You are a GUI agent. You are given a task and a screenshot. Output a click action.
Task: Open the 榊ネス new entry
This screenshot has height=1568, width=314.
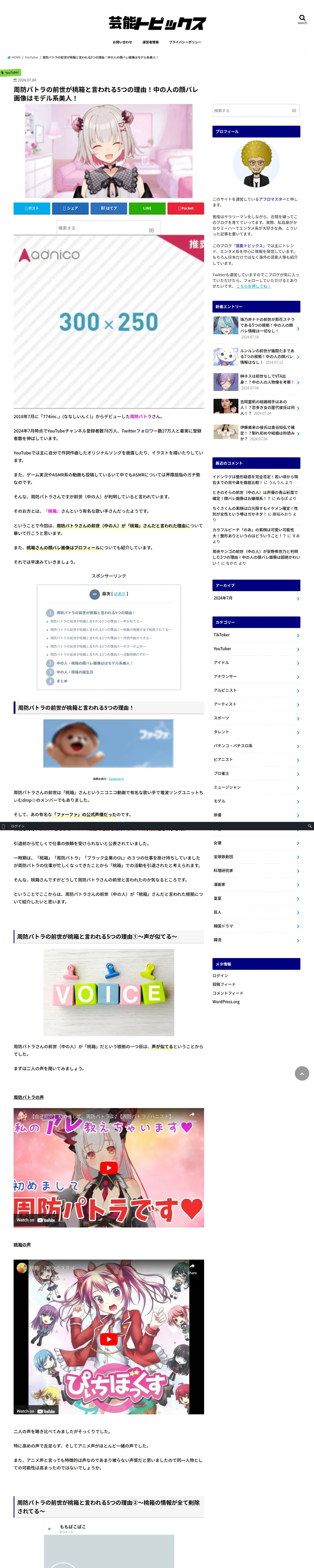[256, 382]
